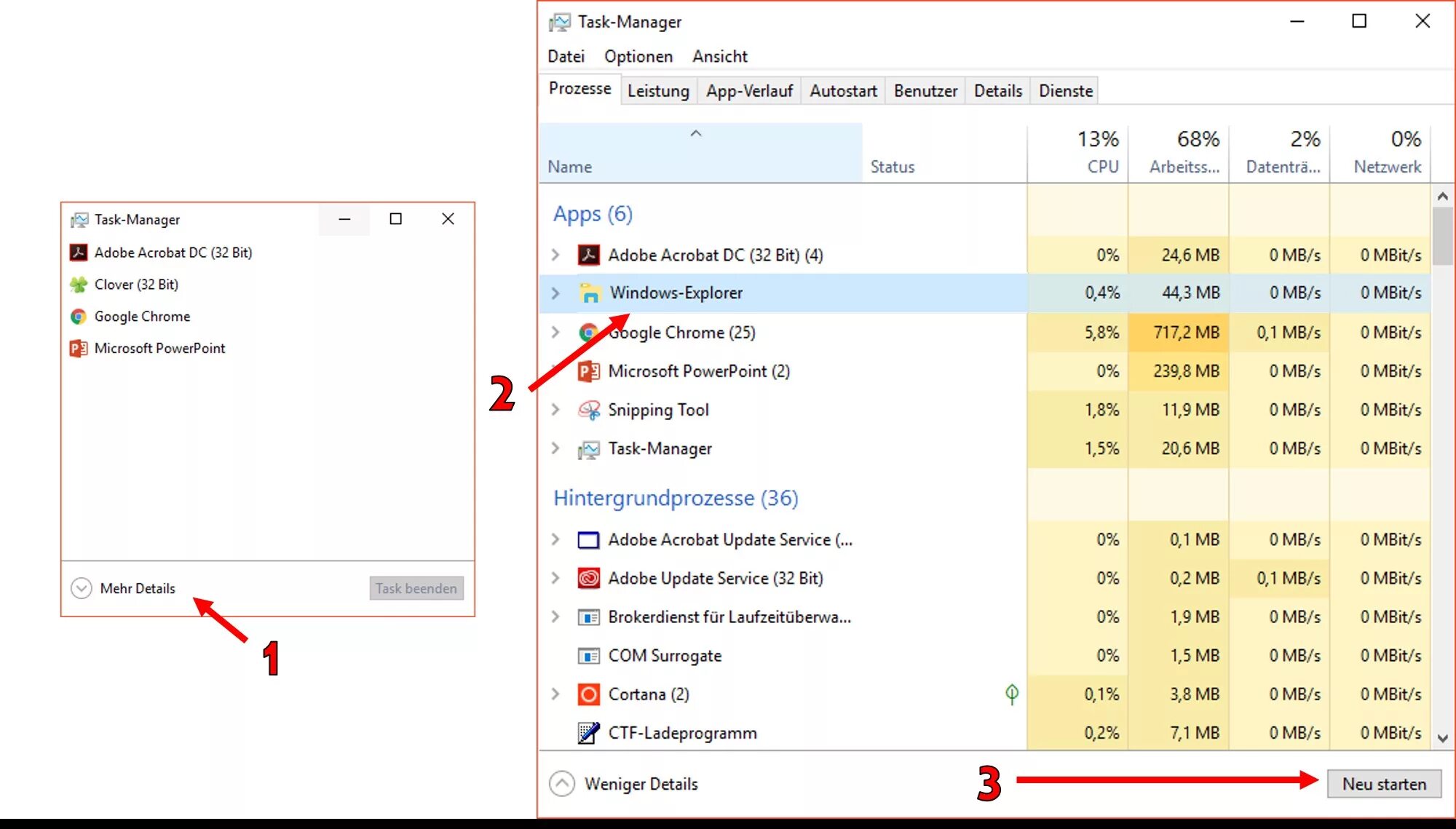Click PowerPoint icon in small Task-Manager
1456x829 pixels.
tap(79, 349)
